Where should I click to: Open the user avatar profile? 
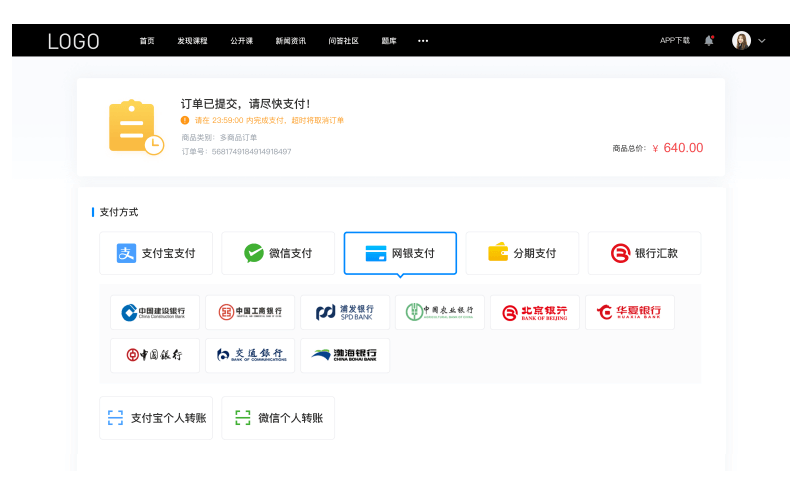tap(741, 40)
